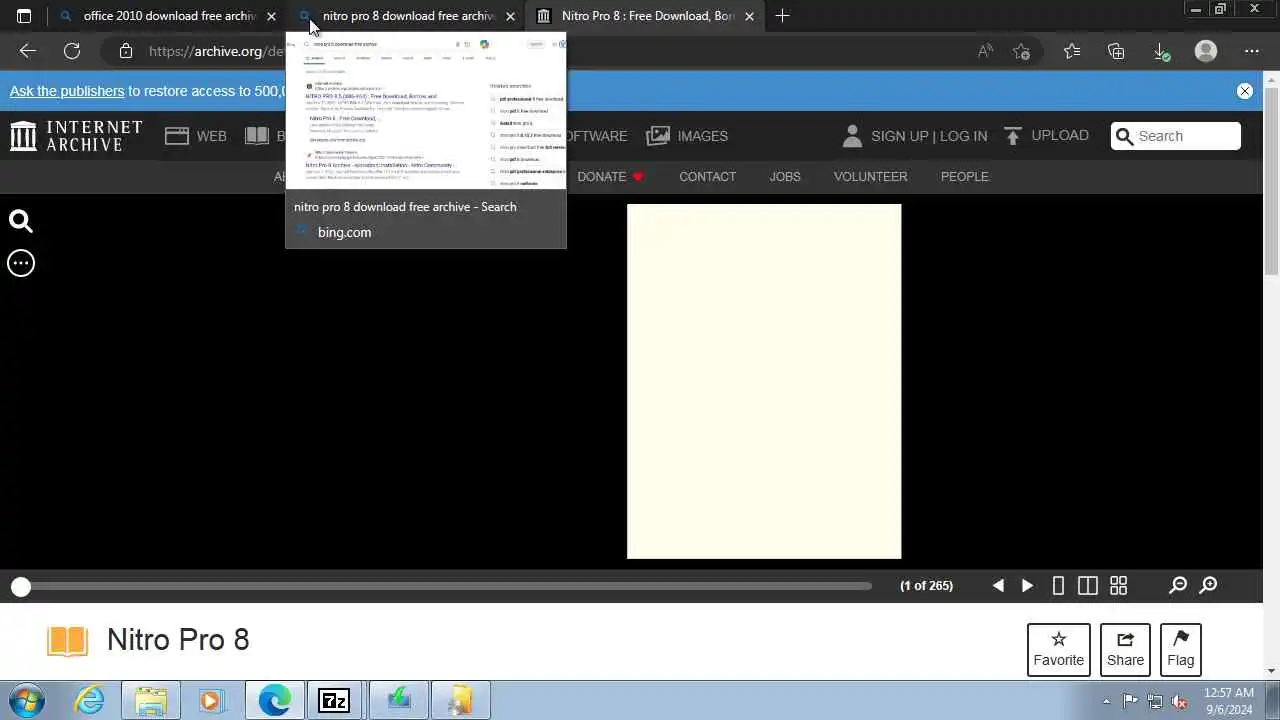This screenshot has width=1280, height=720.
Task: Flip to the previous book page
Action: tap(997, 586)
